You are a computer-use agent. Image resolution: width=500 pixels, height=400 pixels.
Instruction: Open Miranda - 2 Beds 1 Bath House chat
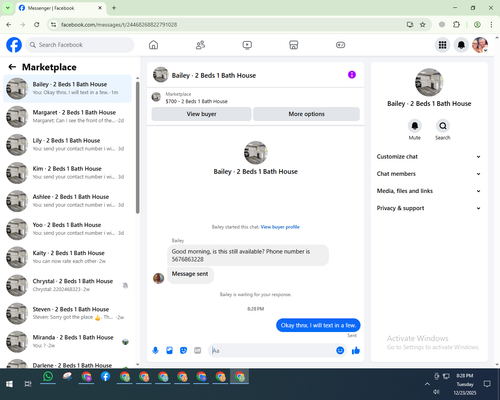(x=67, y=341)
